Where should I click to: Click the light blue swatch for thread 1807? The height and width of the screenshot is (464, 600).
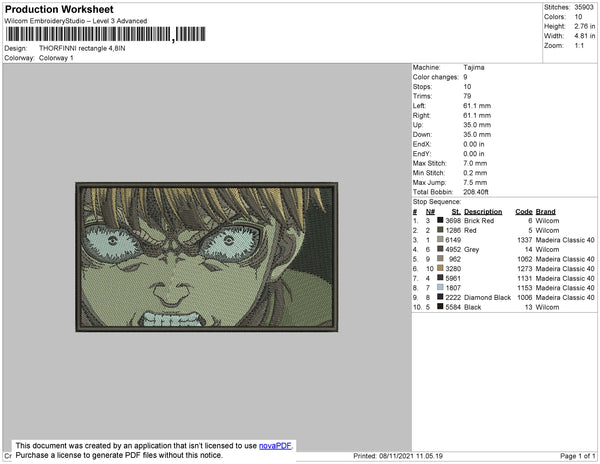click(x=440, y=287)
